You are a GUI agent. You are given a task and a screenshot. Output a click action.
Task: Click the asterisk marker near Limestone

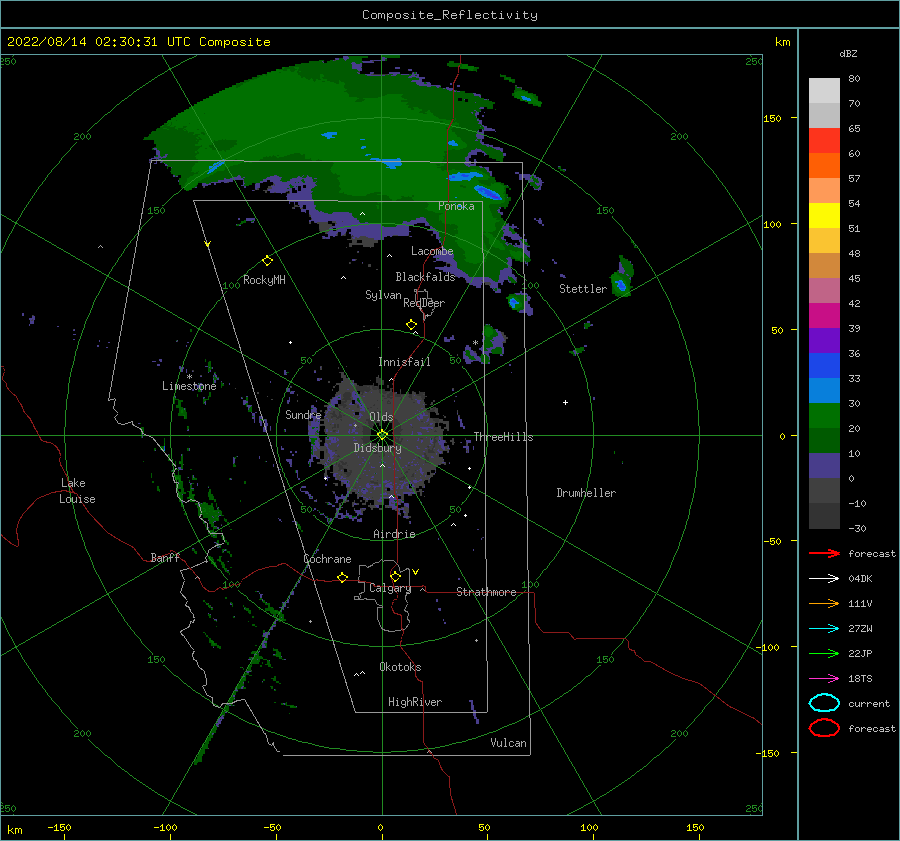click(x=189, y=377)
